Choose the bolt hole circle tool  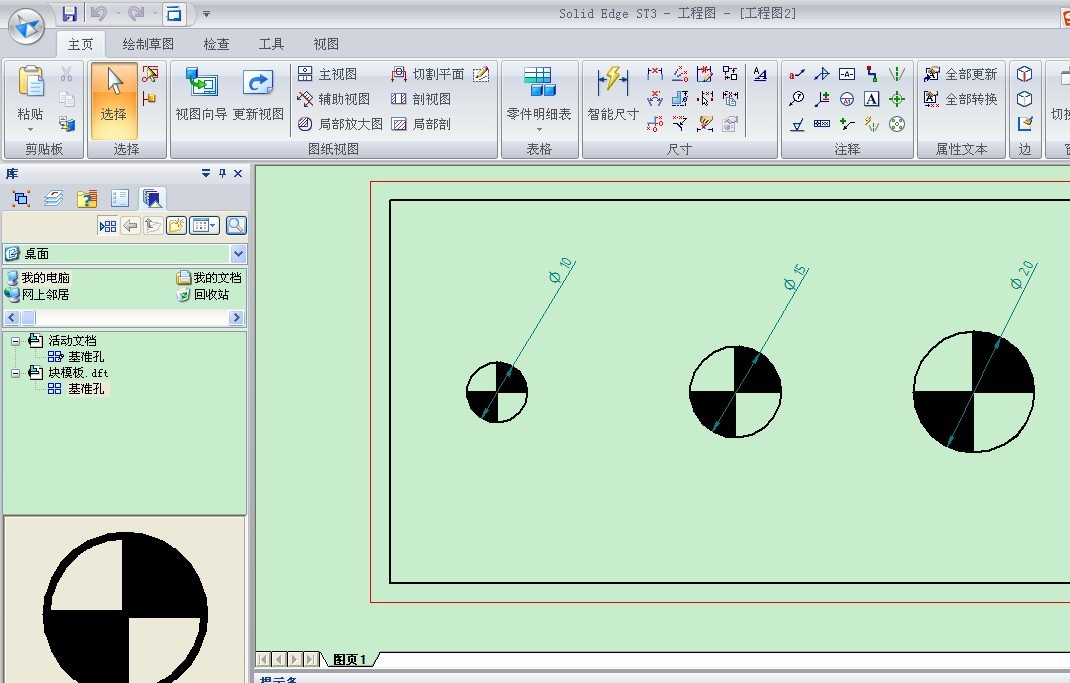(897, 124)
